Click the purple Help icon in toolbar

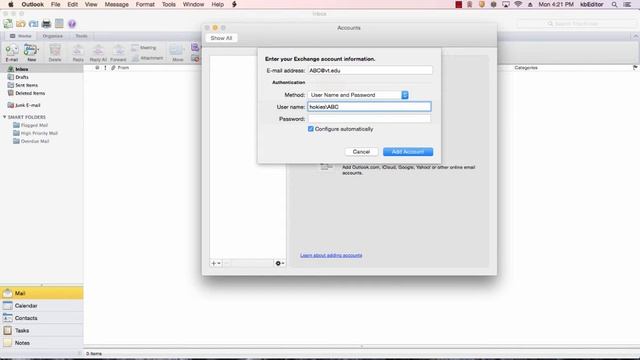72,24
